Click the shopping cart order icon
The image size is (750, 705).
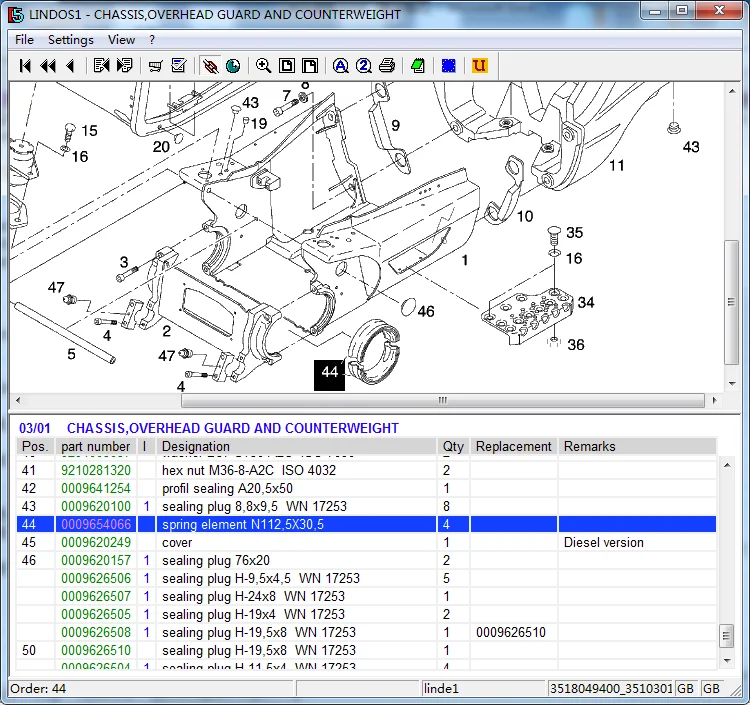[155, 66]
